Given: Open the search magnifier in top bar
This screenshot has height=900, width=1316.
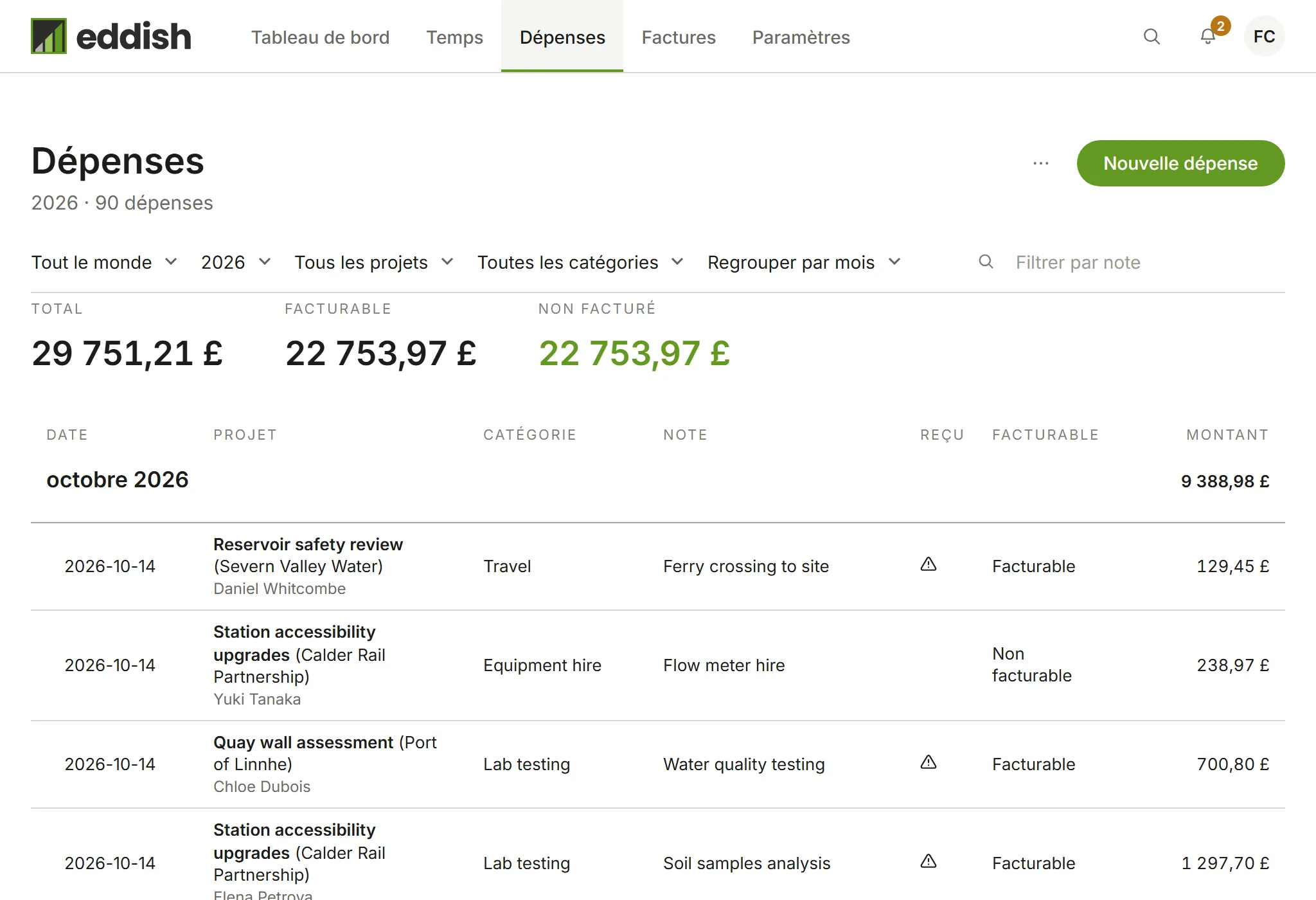Looking at the screenshot, I should click(x=1151, y=37).
